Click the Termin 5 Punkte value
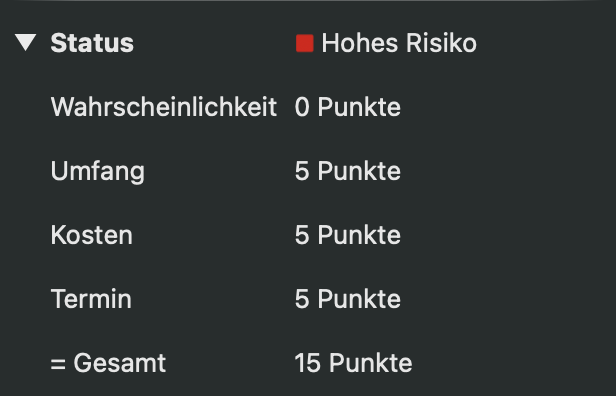616x396 pixels. 348,299
